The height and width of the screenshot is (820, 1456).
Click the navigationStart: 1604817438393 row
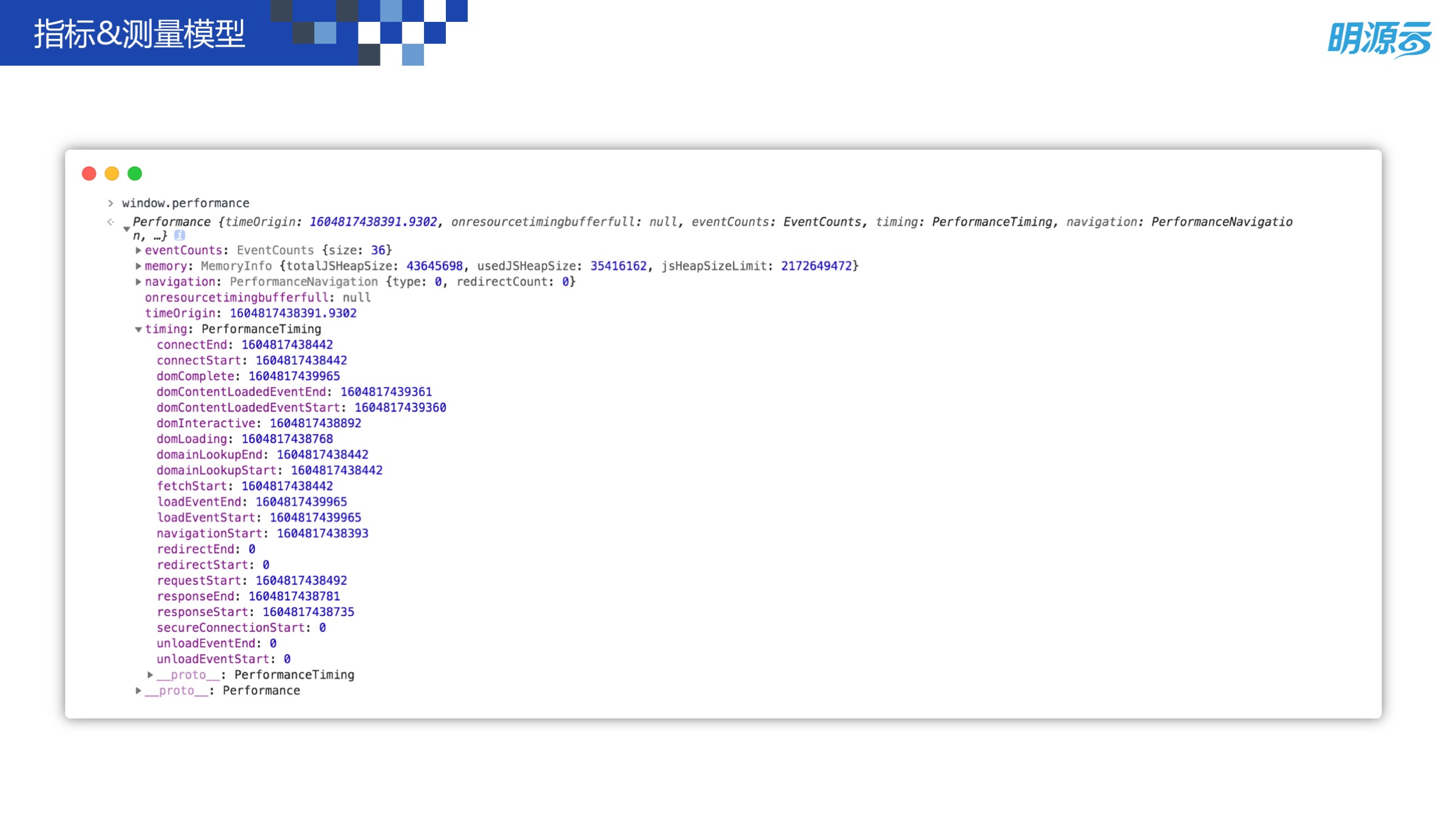(263, 534)
